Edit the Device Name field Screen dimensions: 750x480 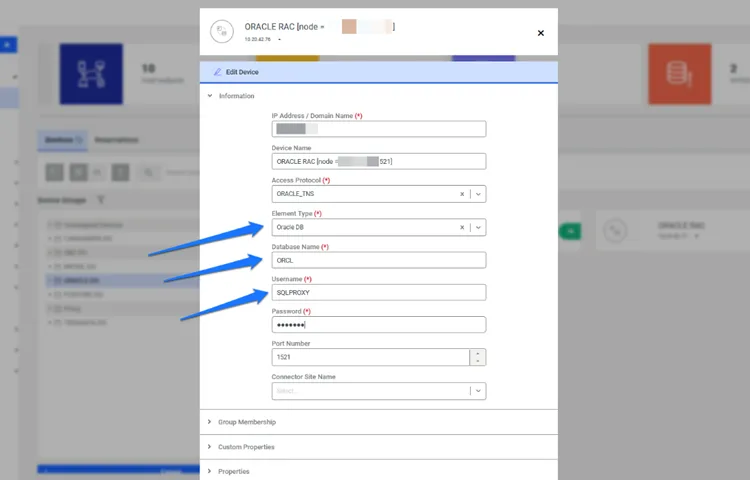click(379, 162)
